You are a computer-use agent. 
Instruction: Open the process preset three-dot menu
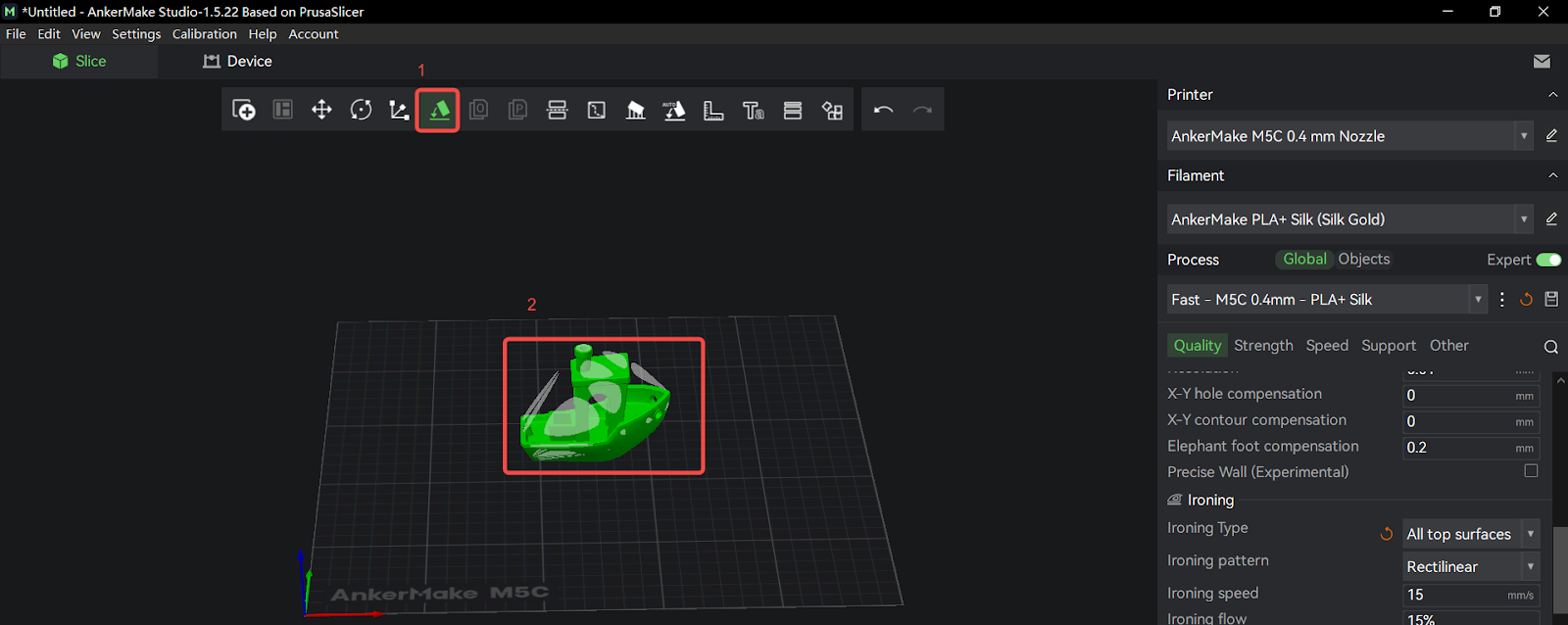(x=1502, y=300)
